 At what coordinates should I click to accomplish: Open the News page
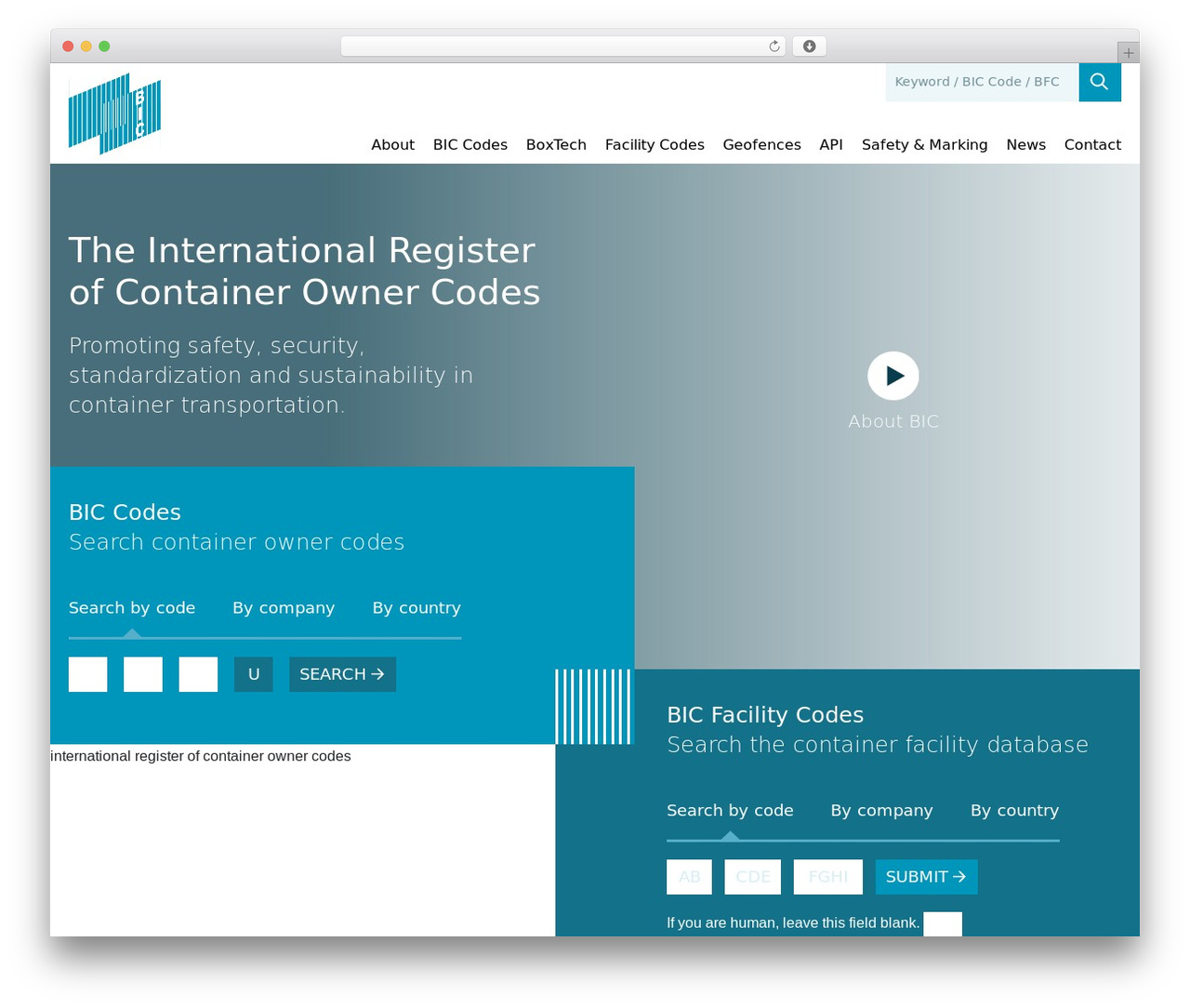tap(1025, 145)
